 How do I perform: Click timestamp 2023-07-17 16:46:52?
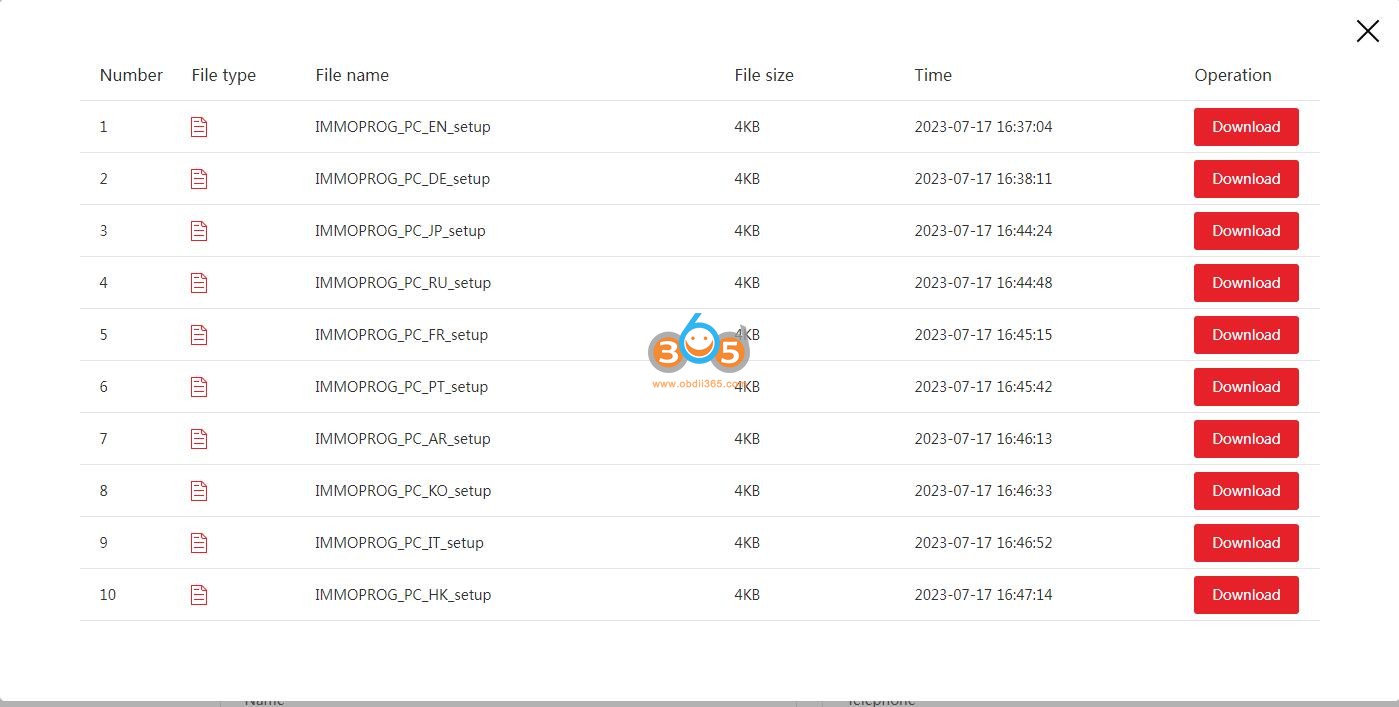point(983,543)
